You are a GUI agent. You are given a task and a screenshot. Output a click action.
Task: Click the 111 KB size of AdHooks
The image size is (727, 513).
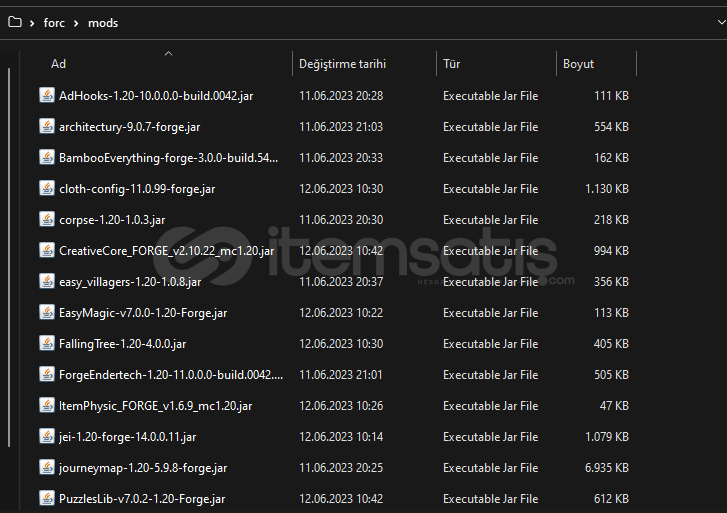tap(611, 96)
